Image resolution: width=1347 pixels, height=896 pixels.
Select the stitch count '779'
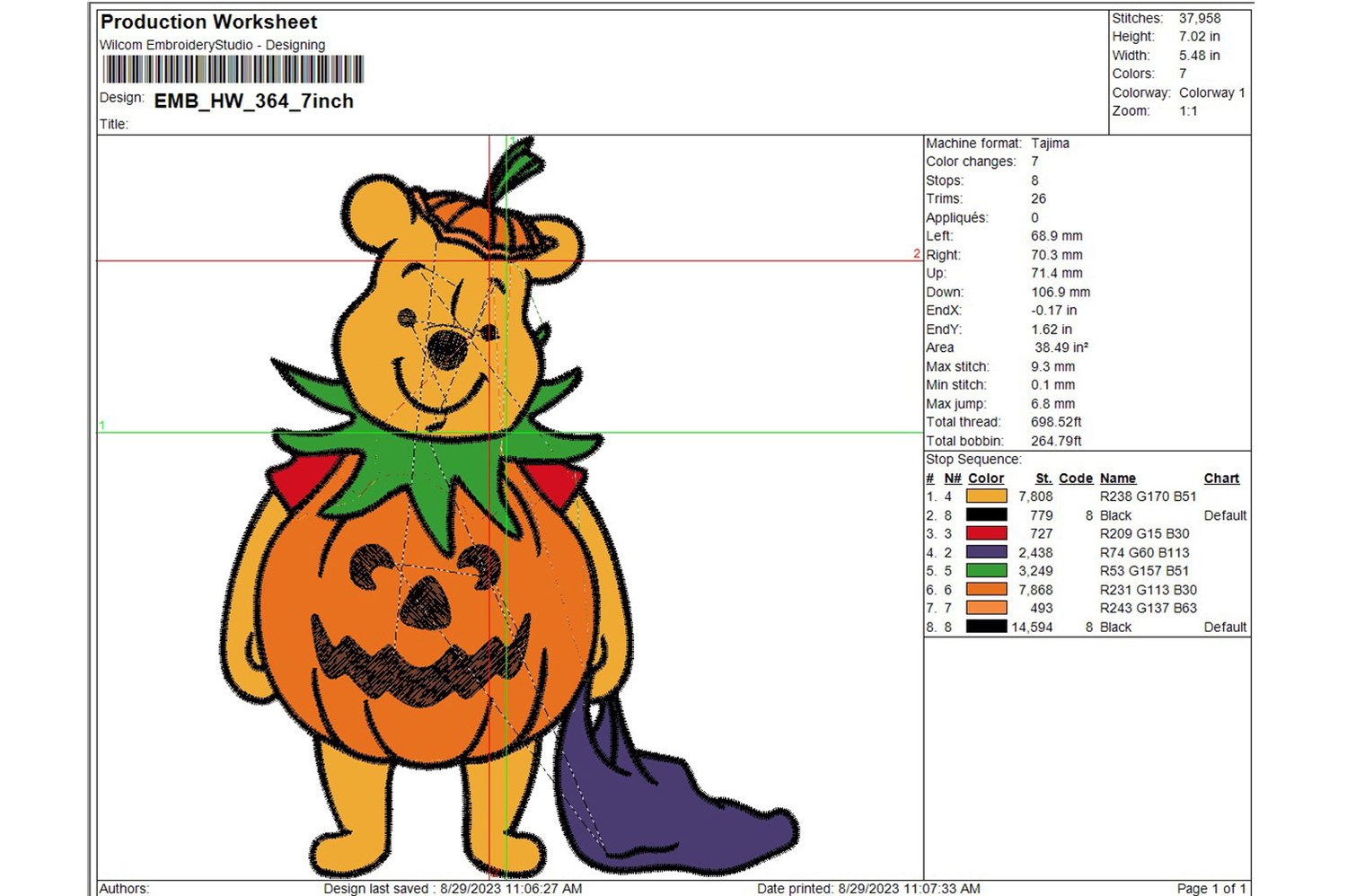[x=1042, y=515]
